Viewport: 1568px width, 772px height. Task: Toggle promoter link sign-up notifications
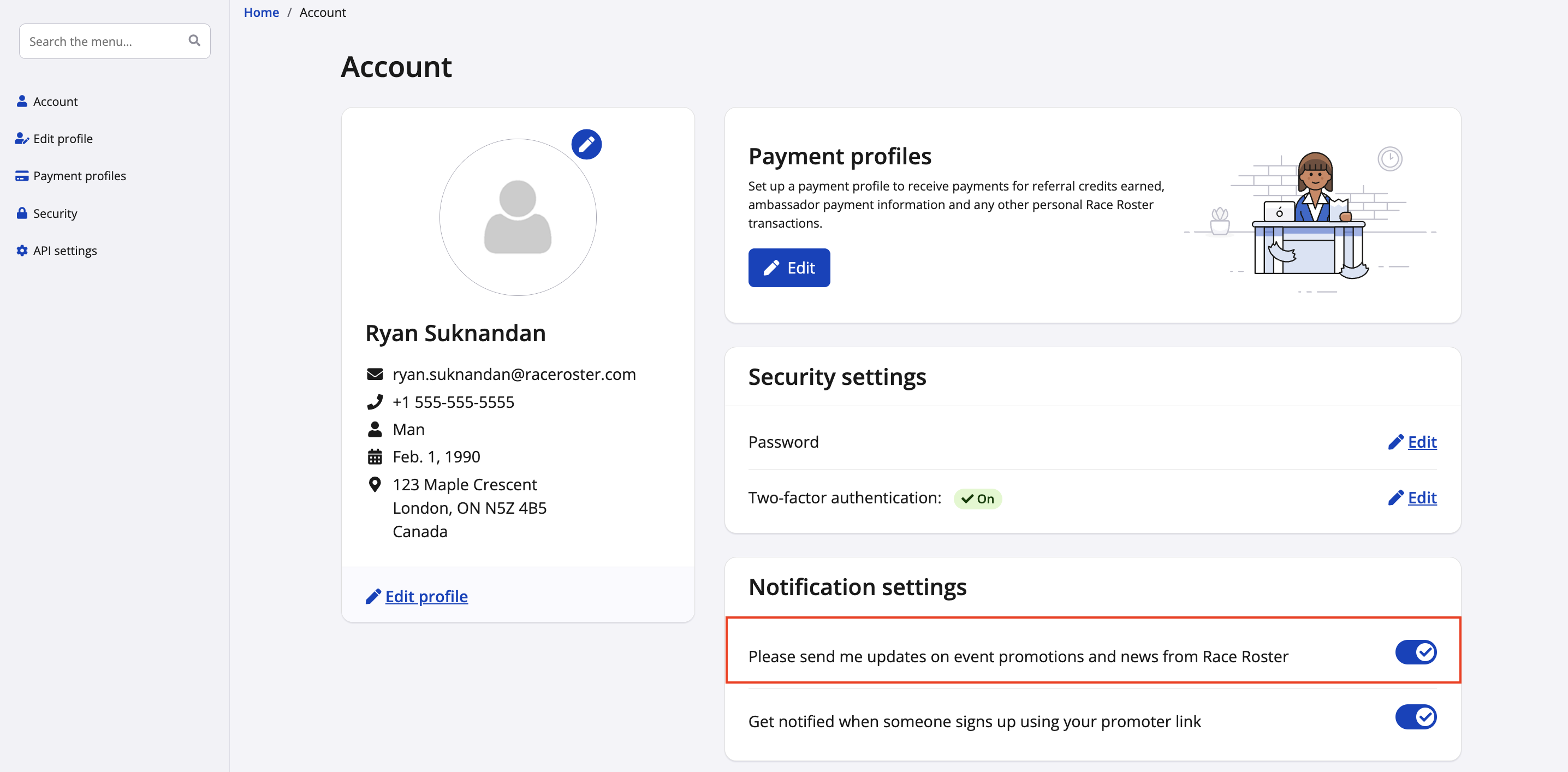[1415, 717]
